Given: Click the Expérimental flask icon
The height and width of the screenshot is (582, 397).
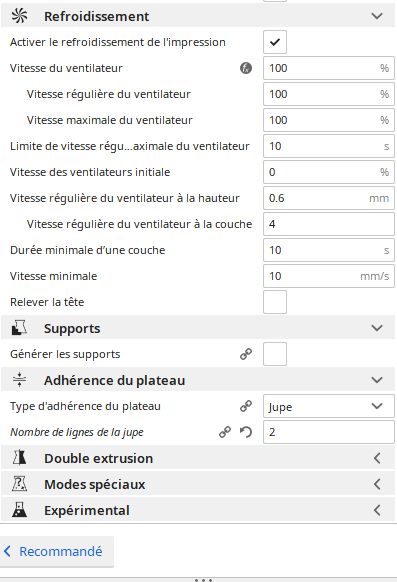Looking at the screenshot, I should point(19,510).
